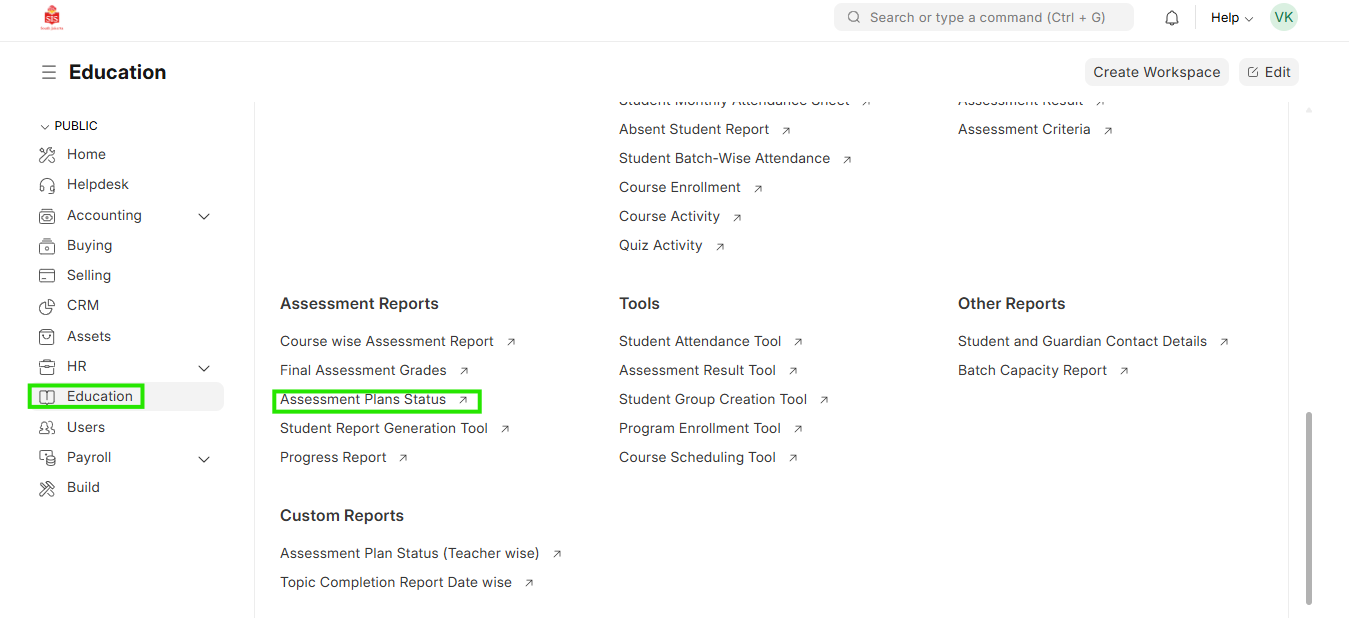The height and width of the screenshot is (618, 1349).
Task: Click the Buying icon in sidebar
Action: [x=47, y=246]
